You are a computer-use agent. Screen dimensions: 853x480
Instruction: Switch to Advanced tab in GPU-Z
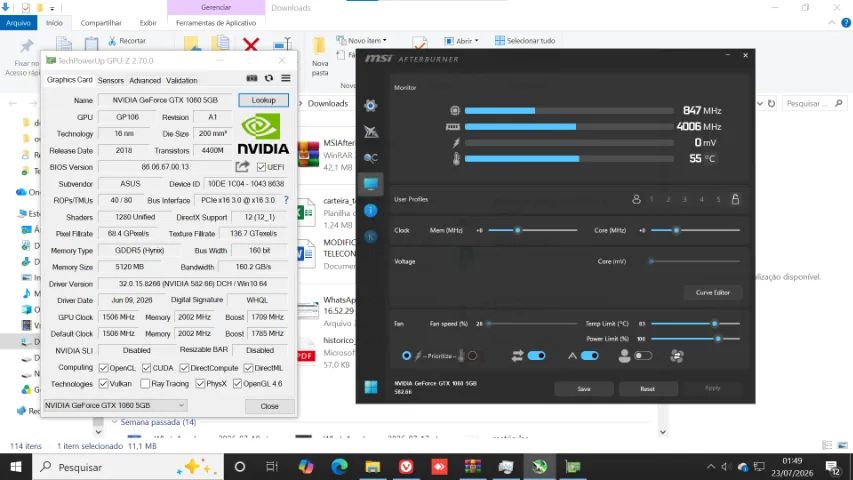145,81
